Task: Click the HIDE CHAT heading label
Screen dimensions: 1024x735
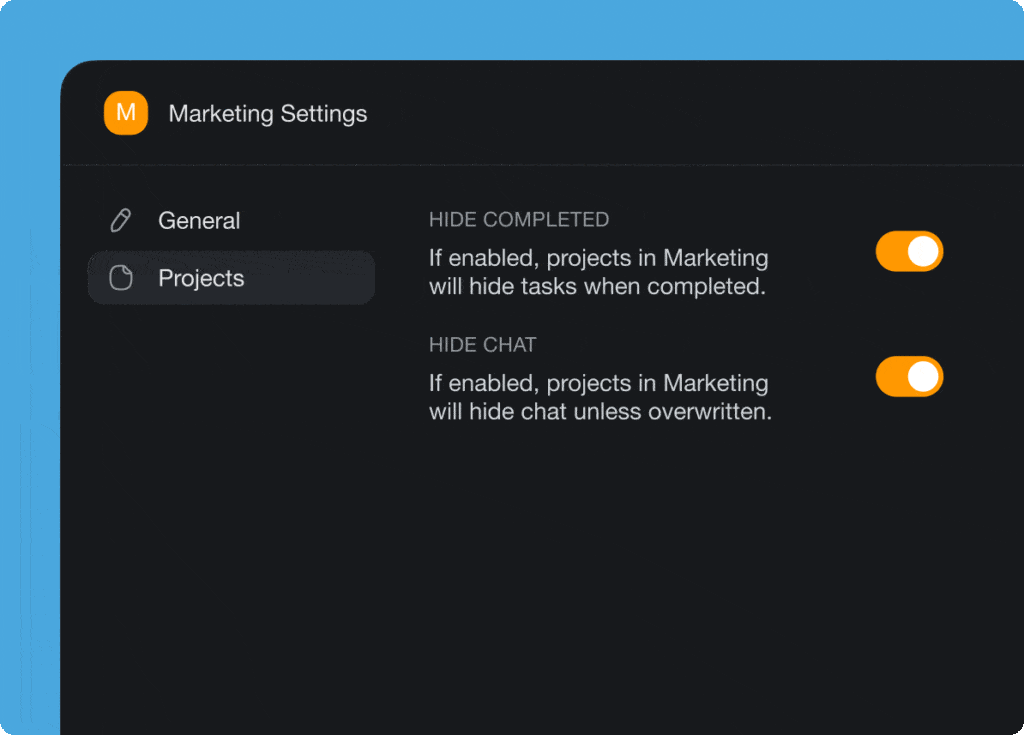Action: click(x=483, y=344)
